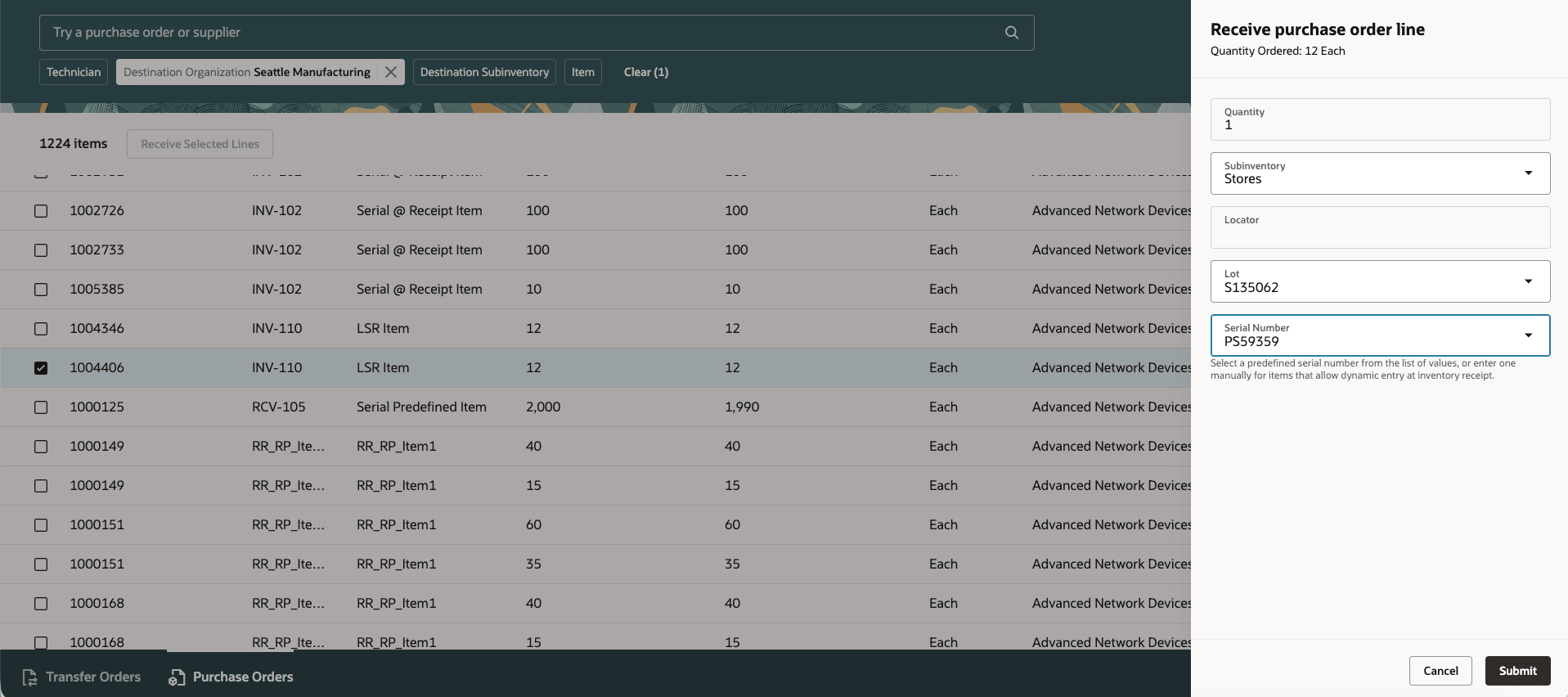
Task: Check the box for order 1004346
Action: pyautogui.click(x=41, y=329)
